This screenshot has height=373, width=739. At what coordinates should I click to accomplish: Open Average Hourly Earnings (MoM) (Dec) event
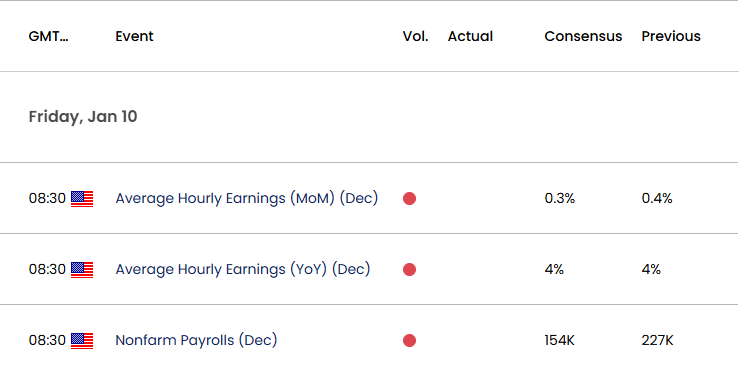coord(246,199)
